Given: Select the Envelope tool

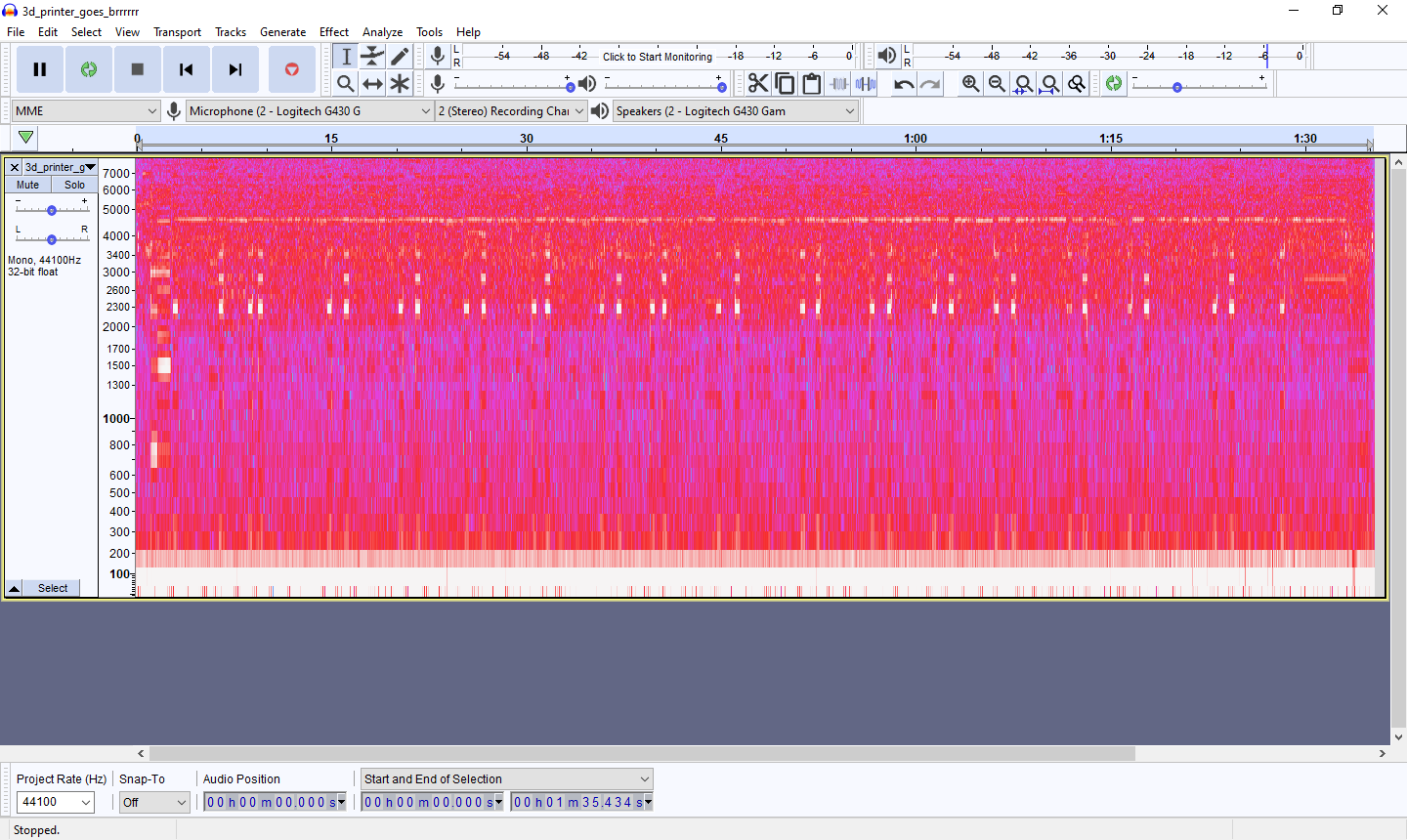Looking at the screenshot, I should pos(372,57).
